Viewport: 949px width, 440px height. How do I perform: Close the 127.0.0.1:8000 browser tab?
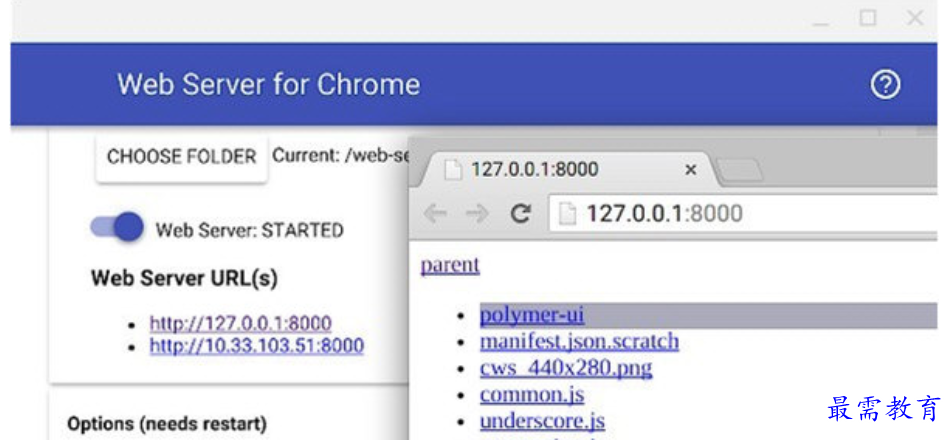click(691, 170)
